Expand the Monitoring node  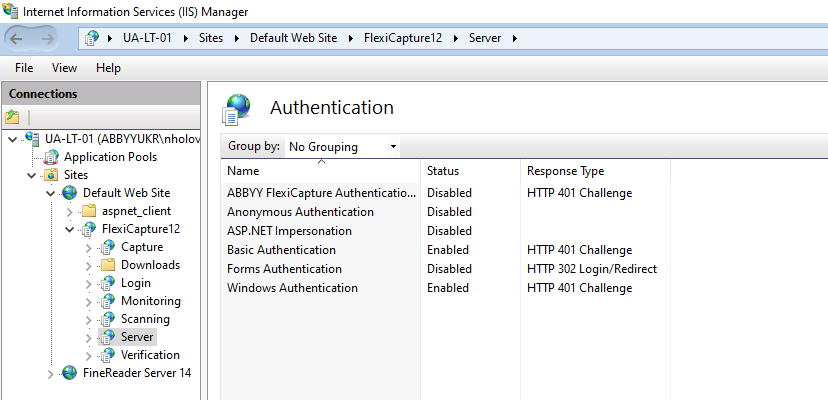point(89,301)
